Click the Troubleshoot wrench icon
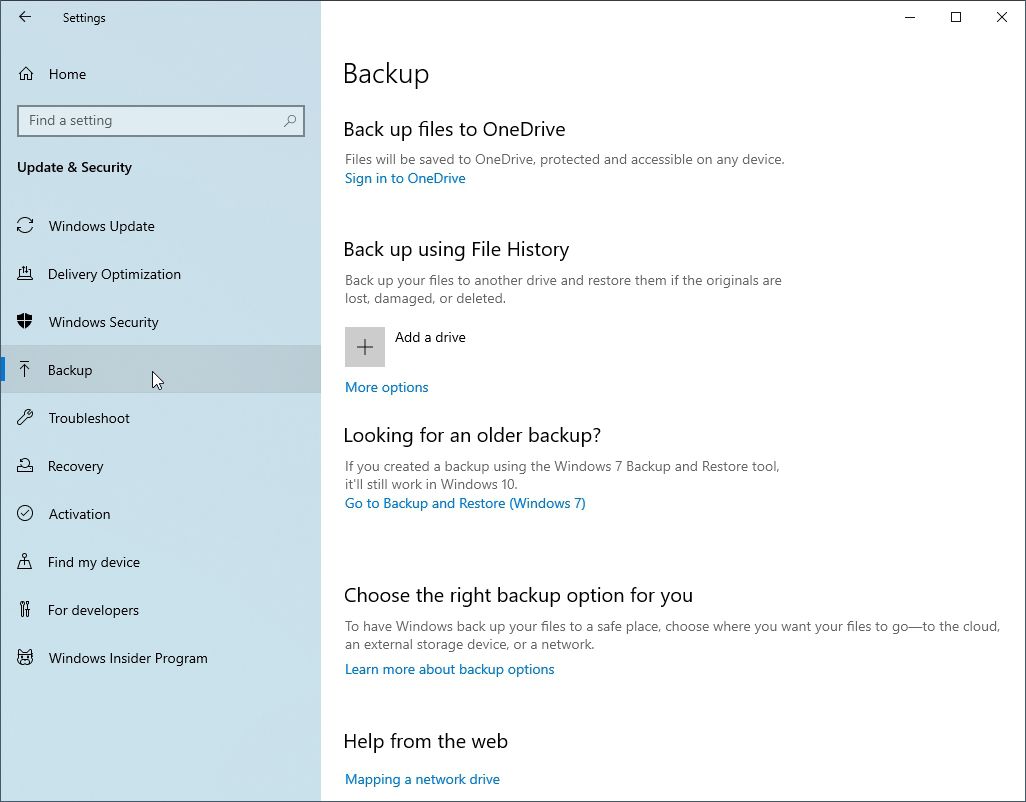 pos(25,417)
